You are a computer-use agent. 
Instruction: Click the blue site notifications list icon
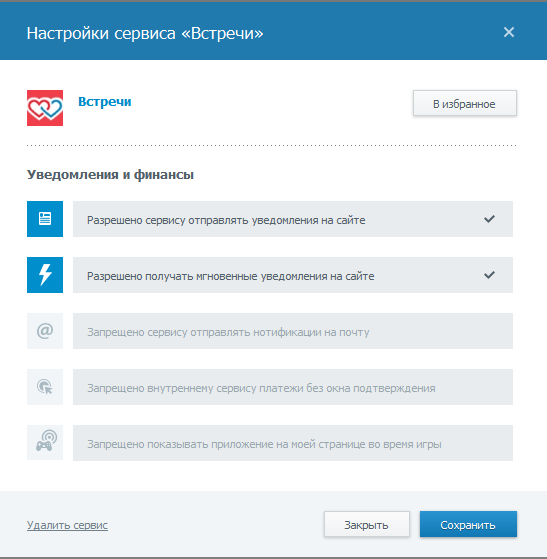point(45,219)
